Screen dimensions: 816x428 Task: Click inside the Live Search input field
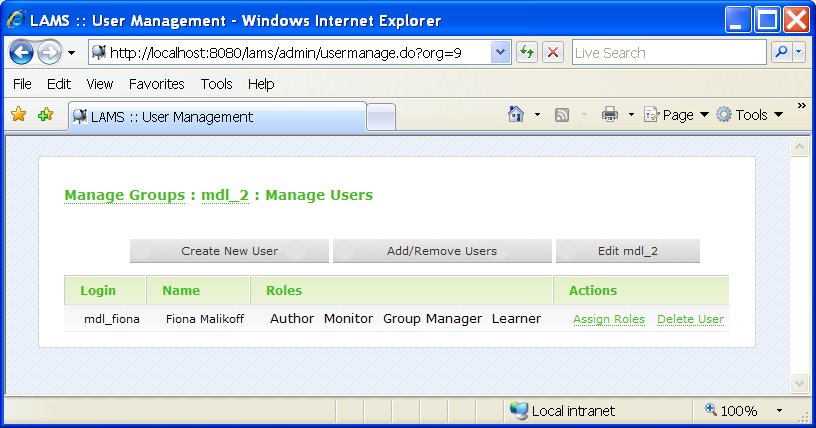pos(668,53)
